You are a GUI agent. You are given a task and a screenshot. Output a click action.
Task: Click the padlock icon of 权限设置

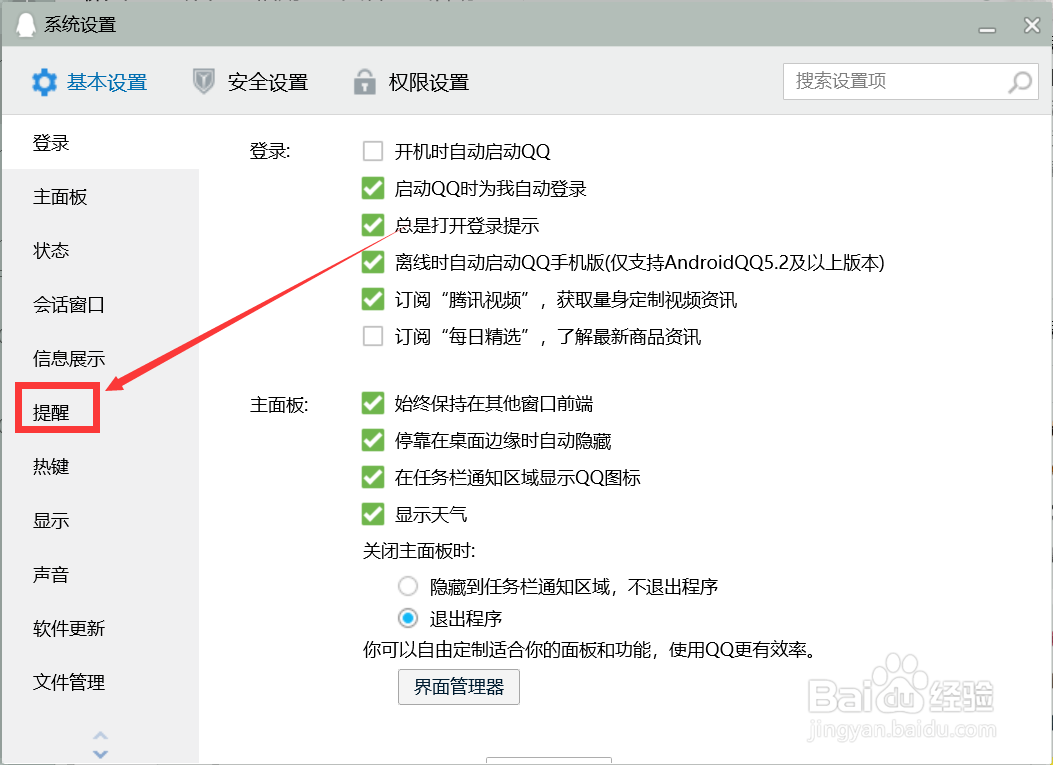(364, 82)
